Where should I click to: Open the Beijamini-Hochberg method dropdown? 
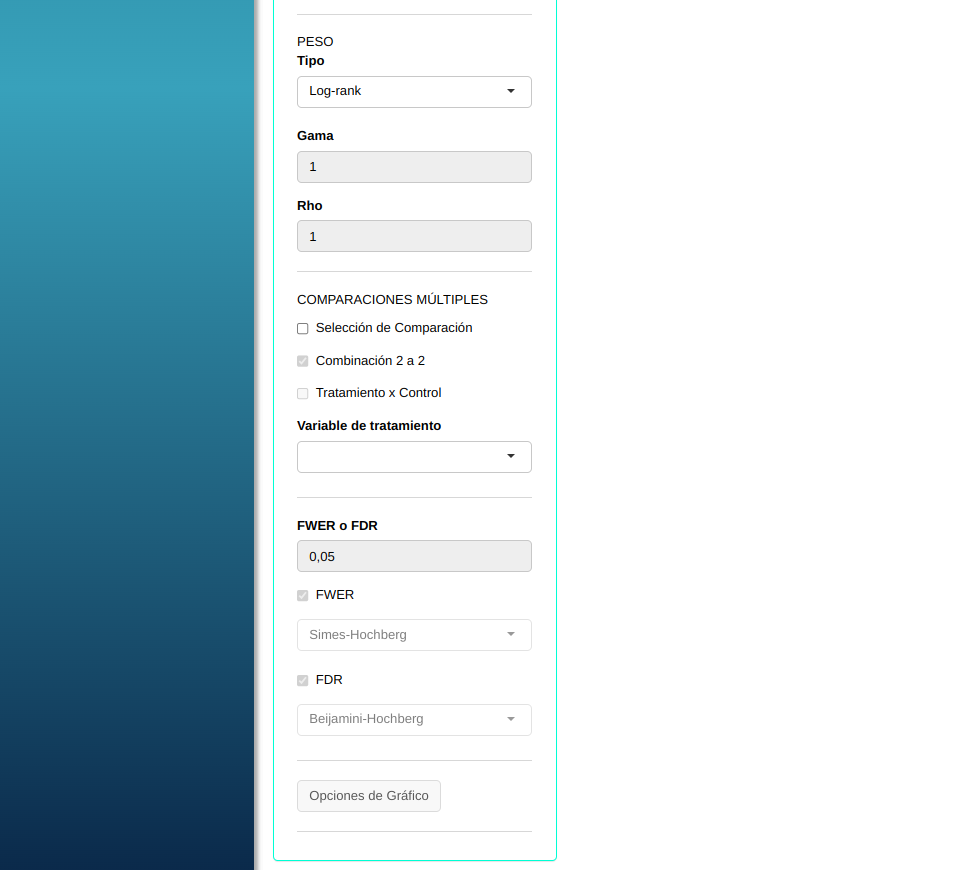(x=414, y=720)
